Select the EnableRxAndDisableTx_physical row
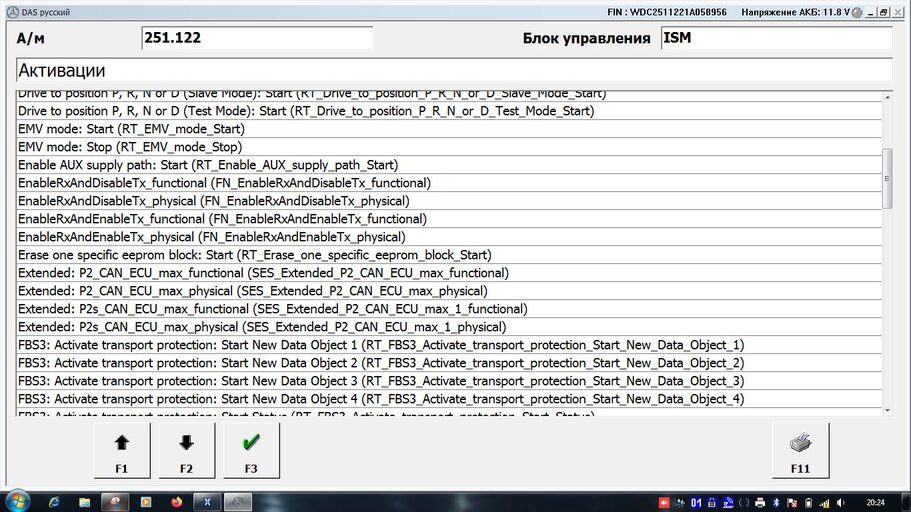The height and width of the screenshot is (512, 911). coord(449,201)
